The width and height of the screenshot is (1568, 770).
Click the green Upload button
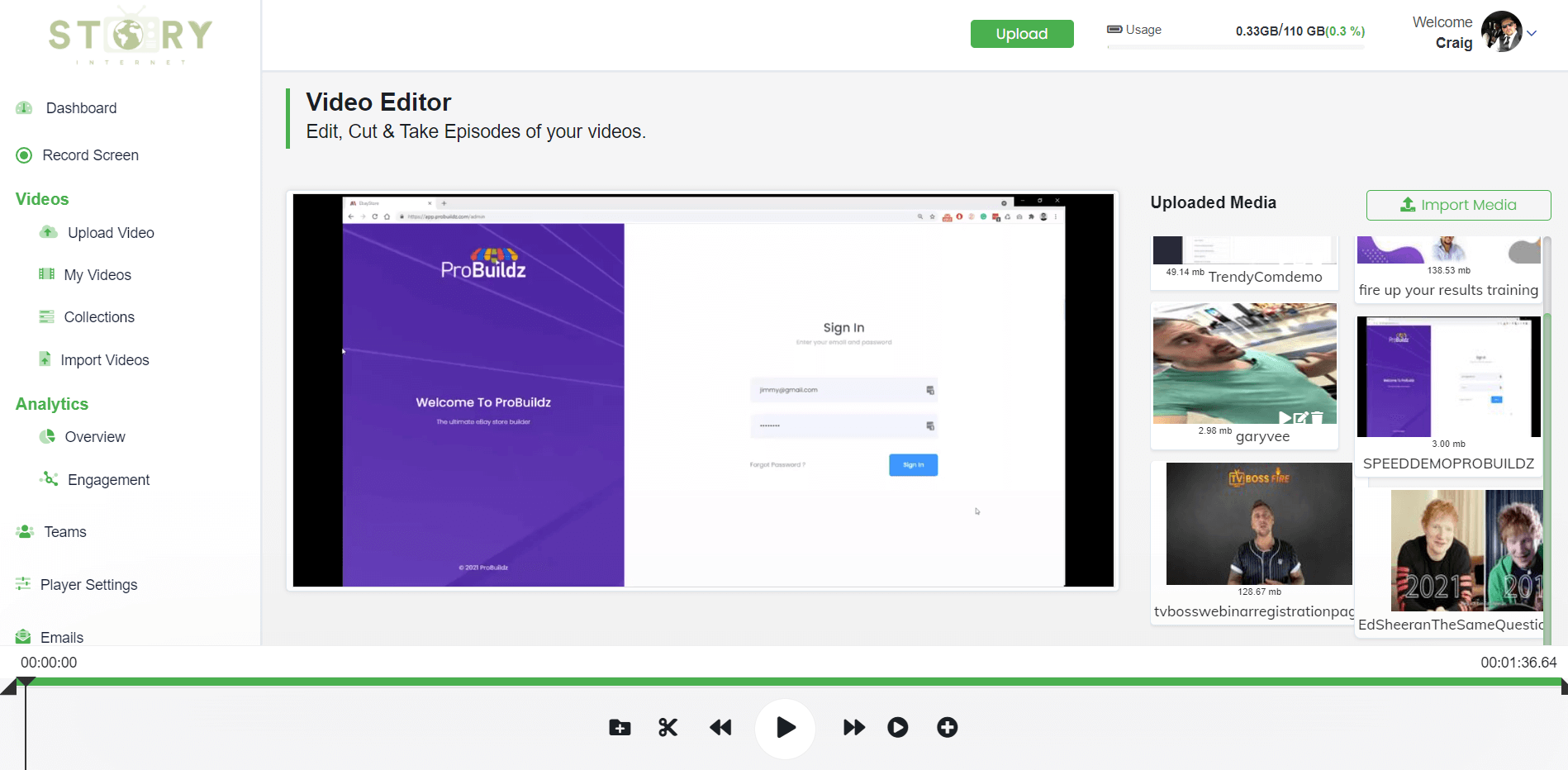pos(1022,34)
